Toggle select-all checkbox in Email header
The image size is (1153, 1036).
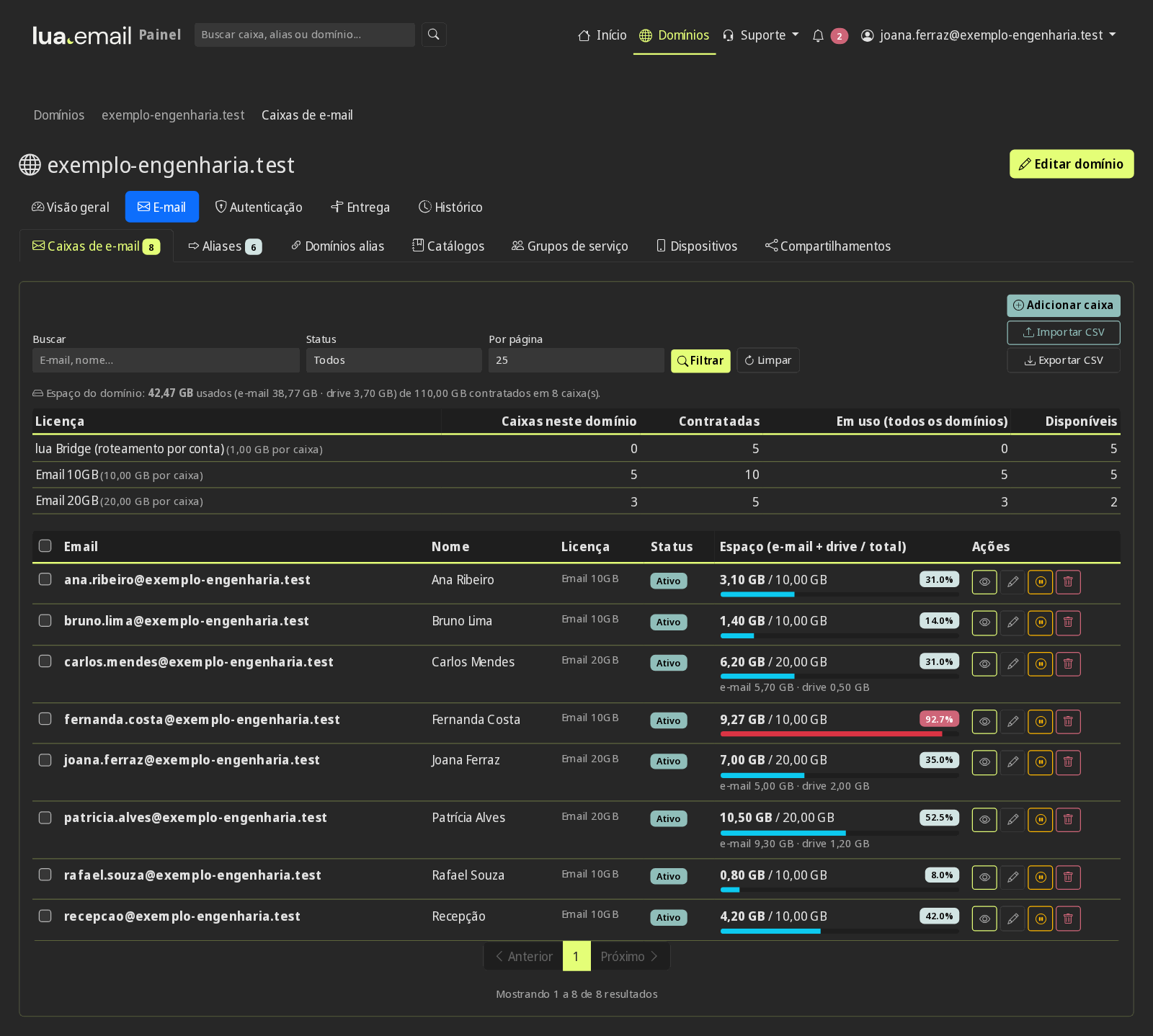pyautogui.click(x=45, y=546)
